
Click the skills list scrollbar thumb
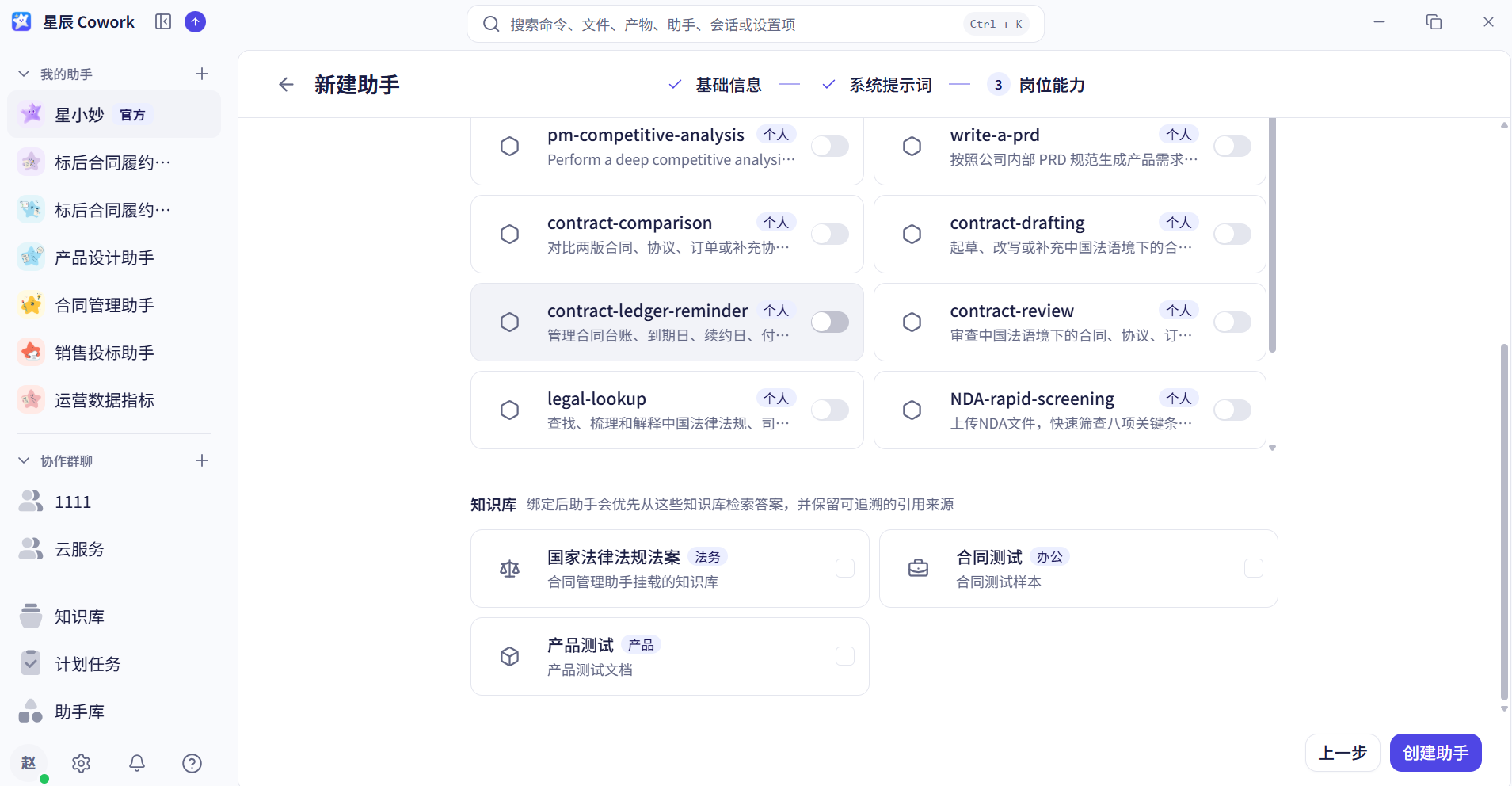tap(1272, 235)
